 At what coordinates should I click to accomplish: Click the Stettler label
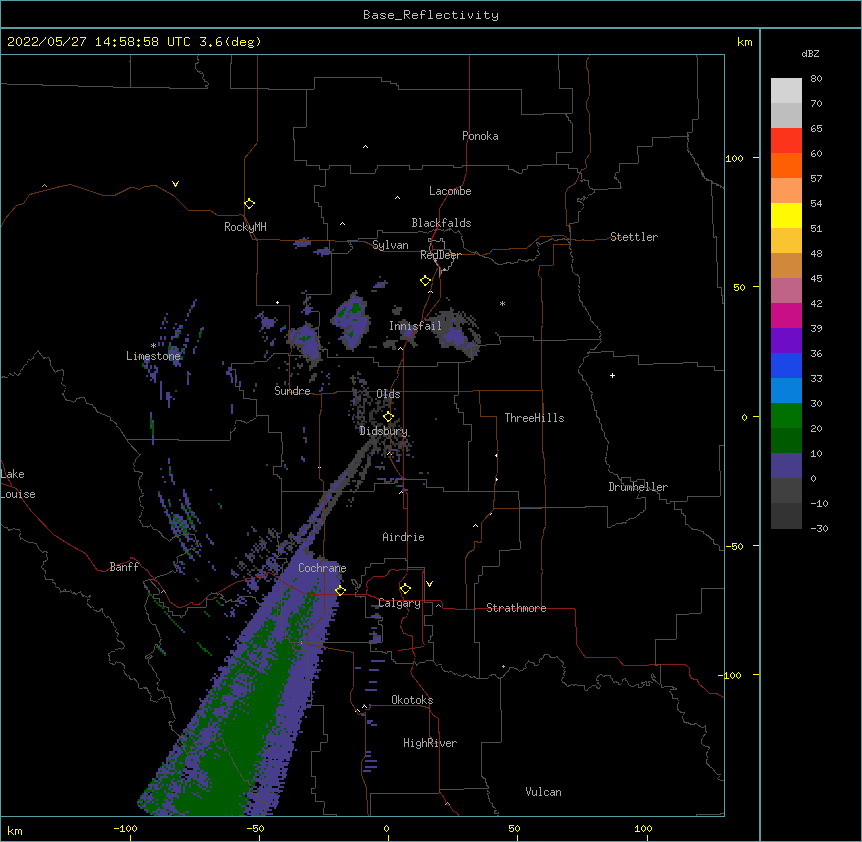(x=634, y=237)
